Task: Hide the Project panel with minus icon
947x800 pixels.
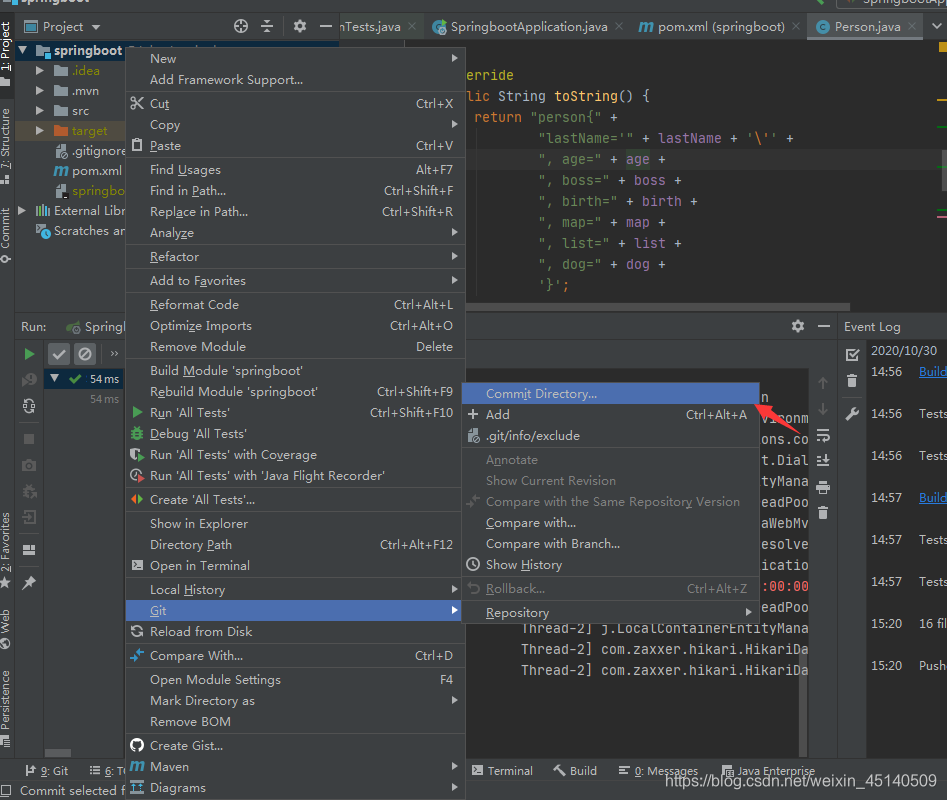Action: coord(326,27)
